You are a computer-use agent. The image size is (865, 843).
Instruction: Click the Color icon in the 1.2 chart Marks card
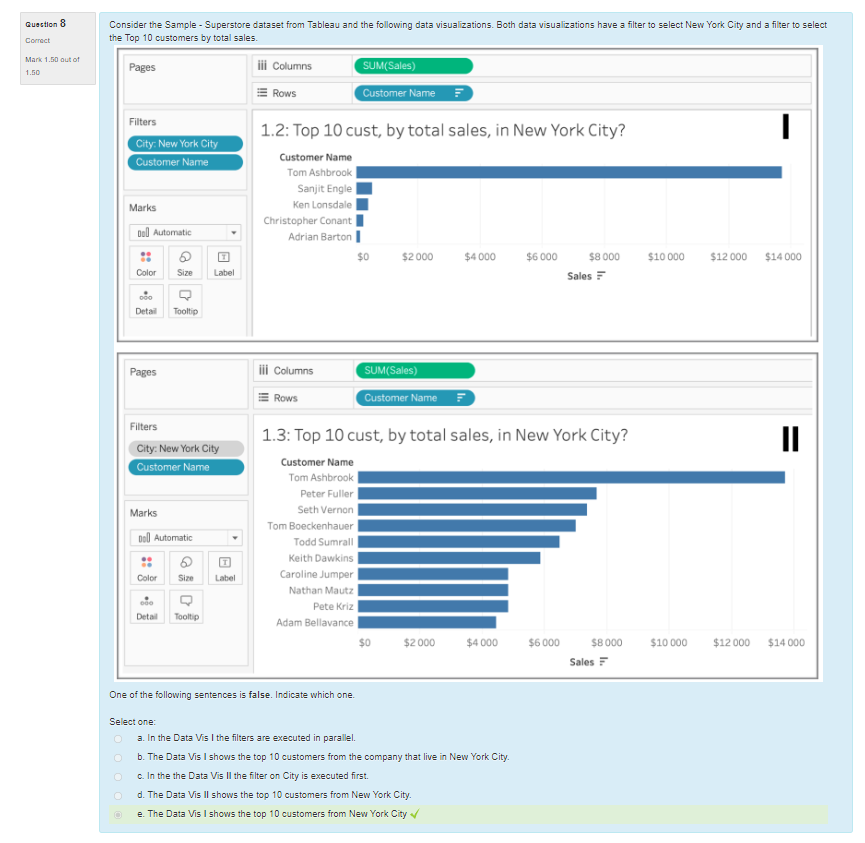point(146,258)
